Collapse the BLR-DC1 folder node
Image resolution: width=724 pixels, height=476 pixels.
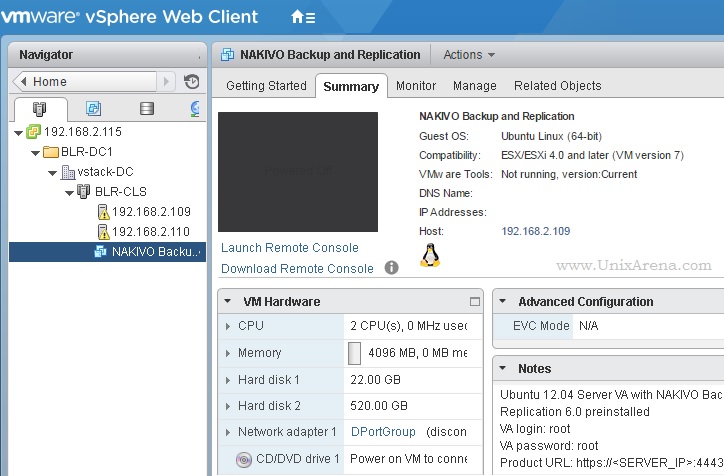tap(36, 153)
